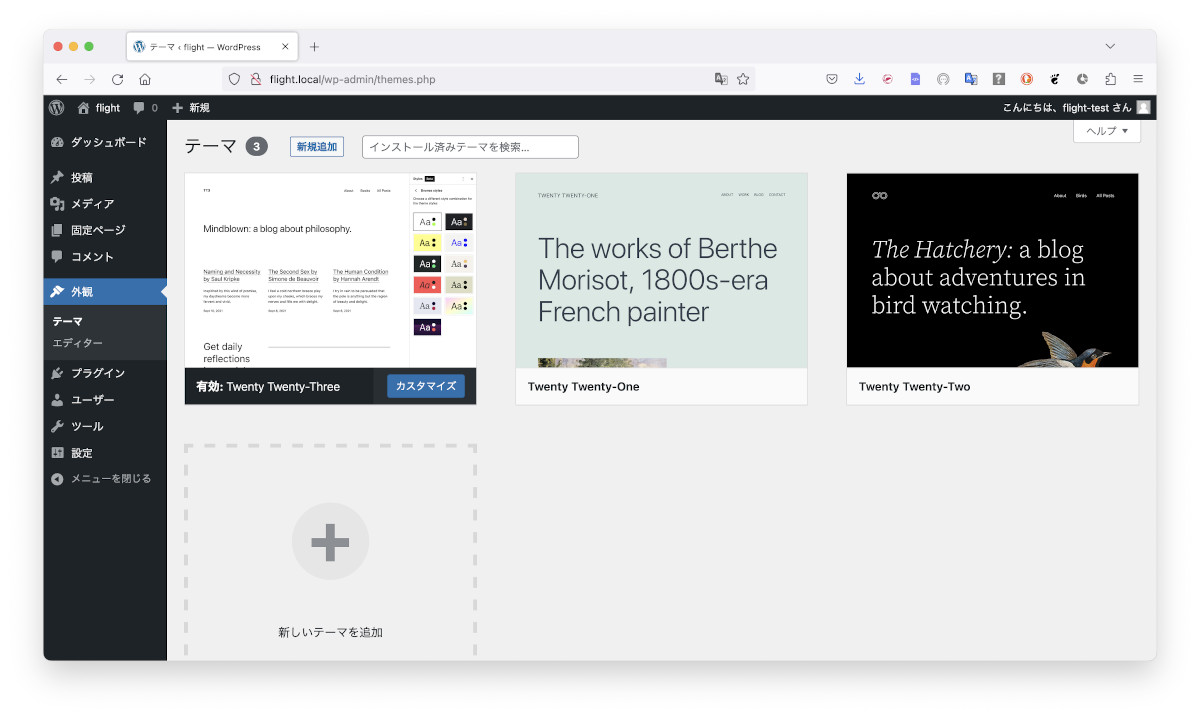Click the WordPress logo in the admin bar

57,108
